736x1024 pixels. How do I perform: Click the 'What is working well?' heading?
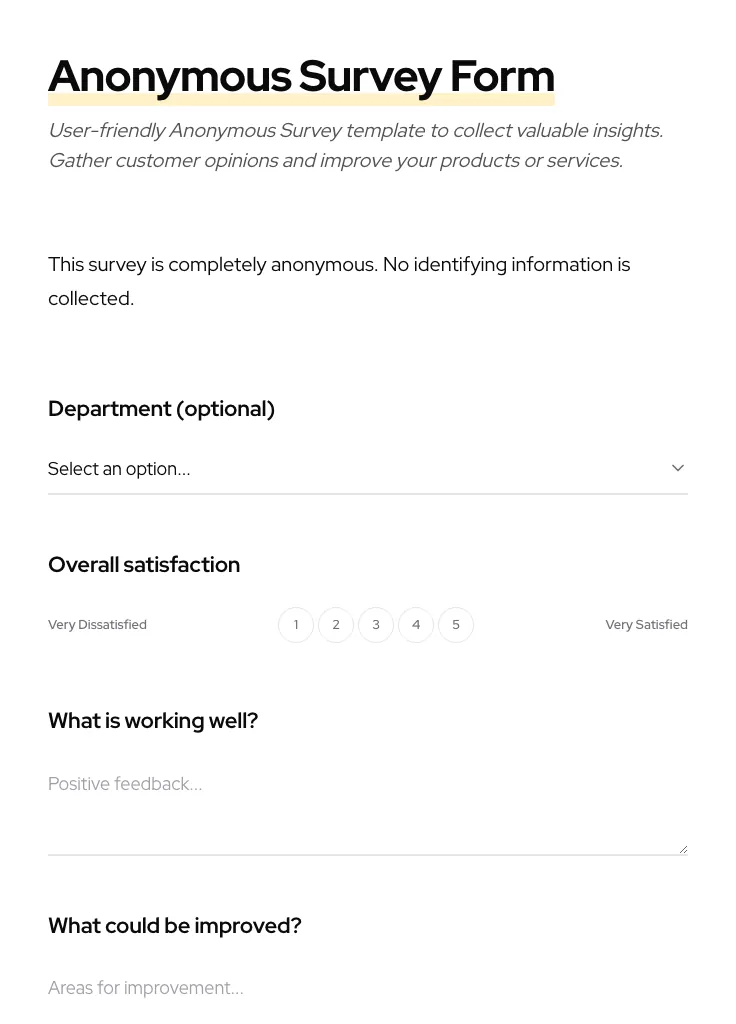tap(153, 720)
